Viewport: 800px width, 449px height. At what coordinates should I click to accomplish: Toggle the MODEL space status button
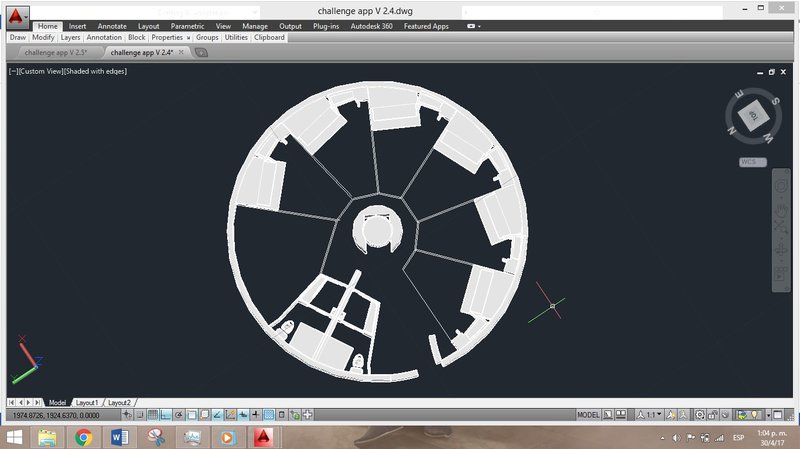tap(588, 414)
